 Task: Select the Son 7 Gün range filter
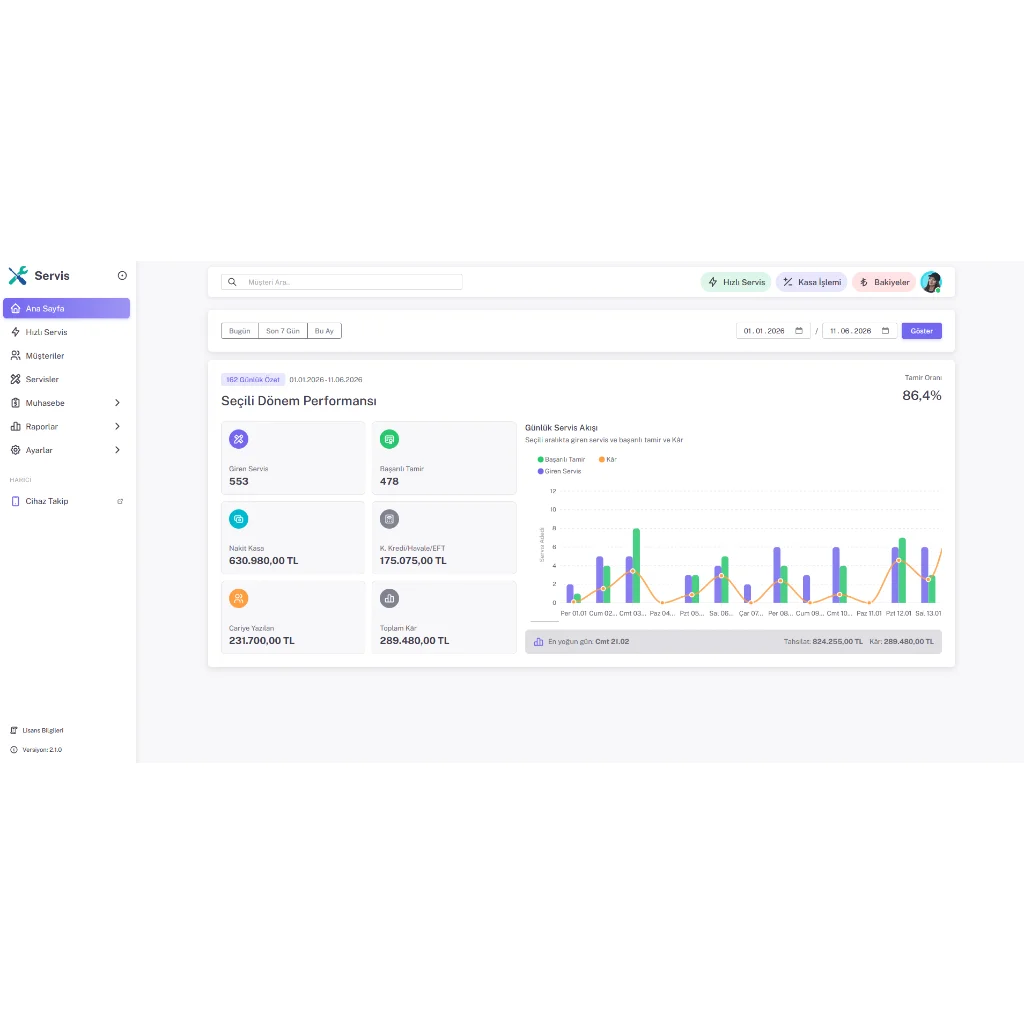point(283,331)
